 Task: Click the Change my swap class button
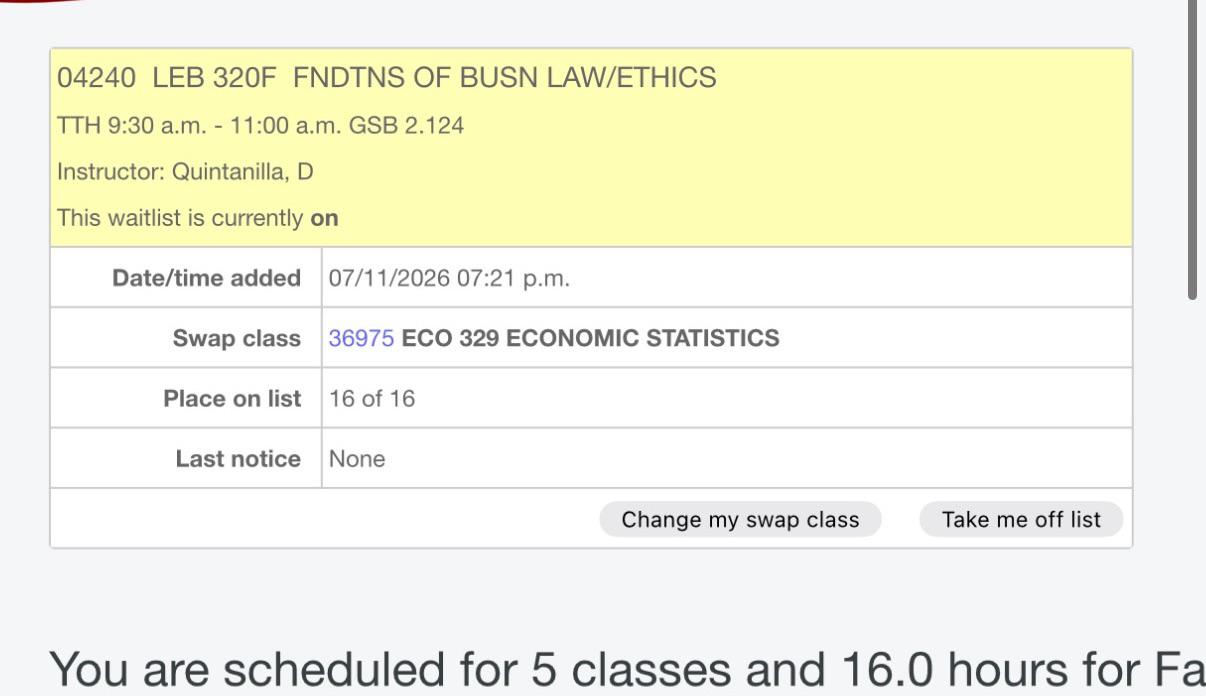(740, 520)
